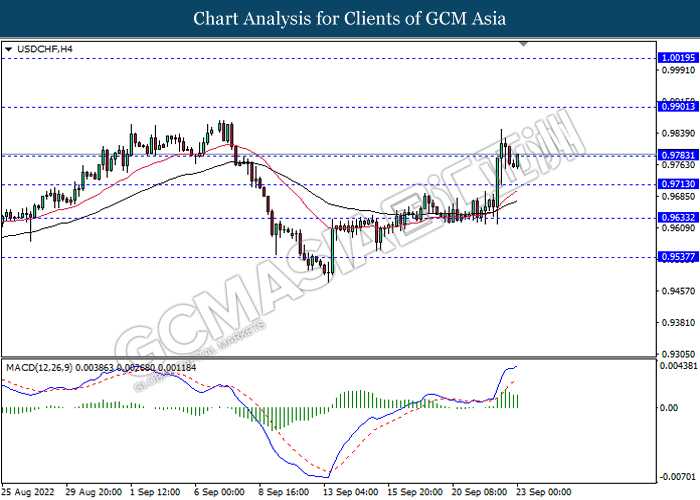Click the 23 Sep 00:00 time label

pyautogui.click(x=543, y=492)
